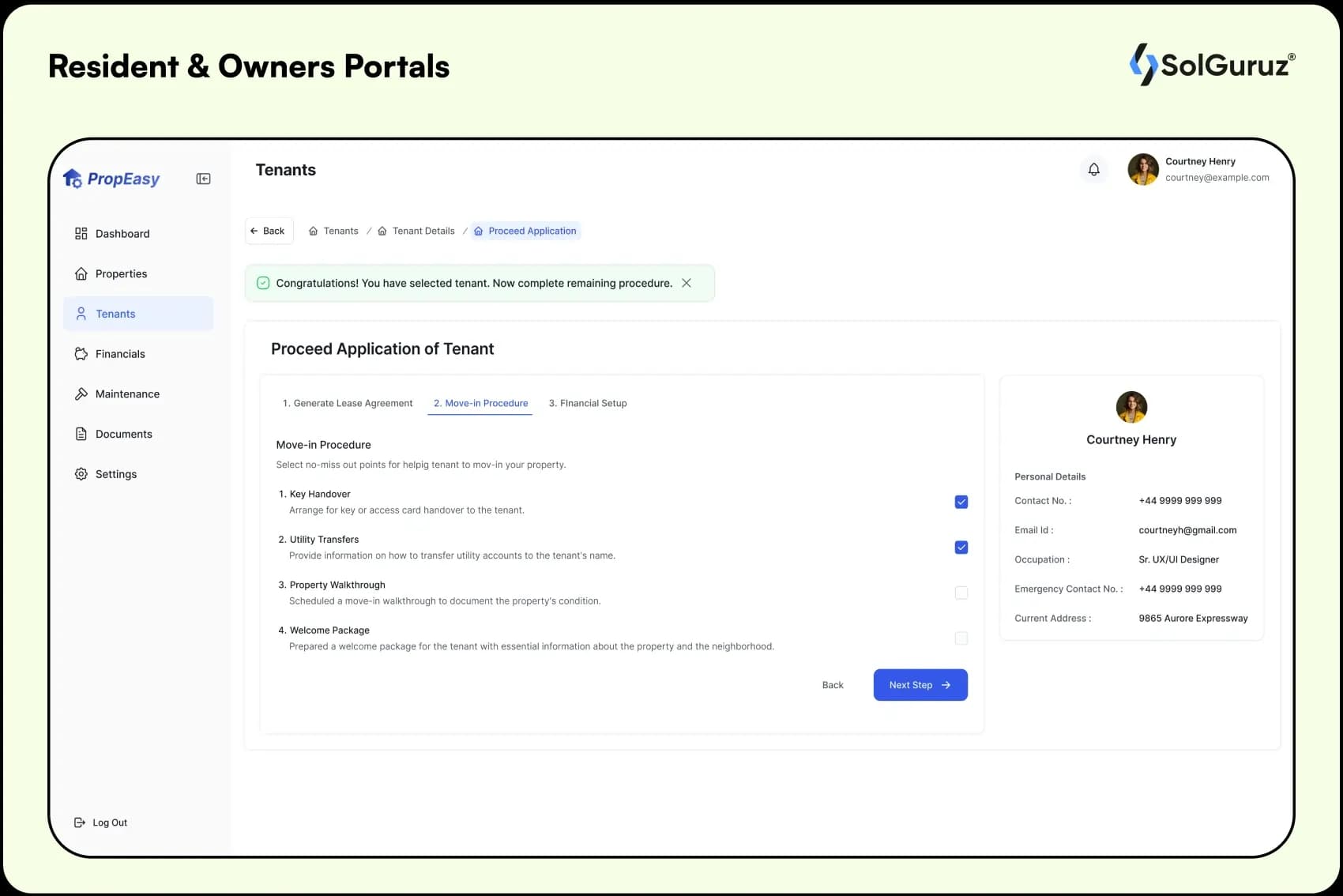Viewport: 1343px width, 896px height.
Task: Check the Welcome Package checkbox
Action: (x=961, y=638)
